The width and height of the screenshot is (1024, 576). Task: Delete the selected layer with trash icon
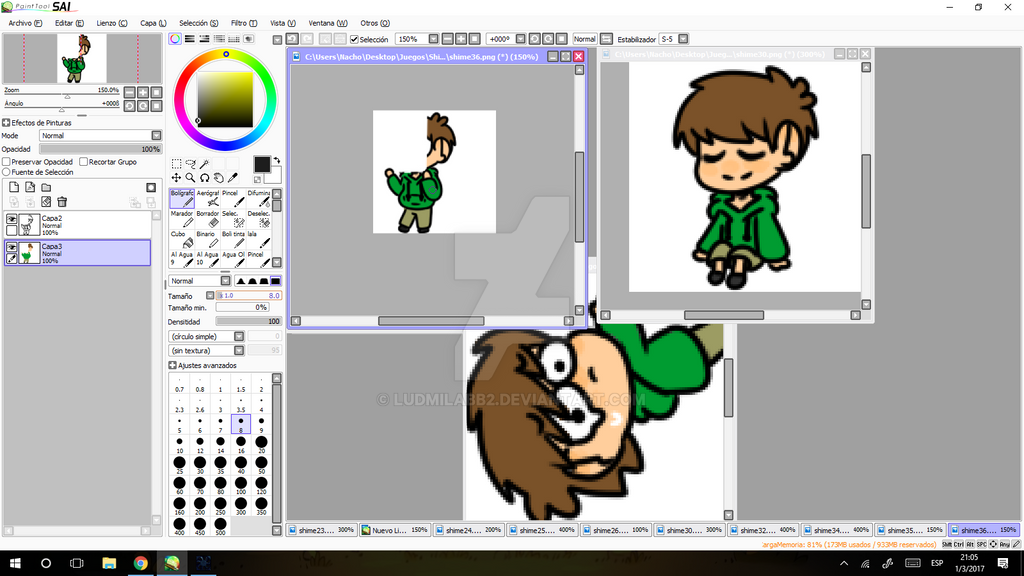point(62,202)
